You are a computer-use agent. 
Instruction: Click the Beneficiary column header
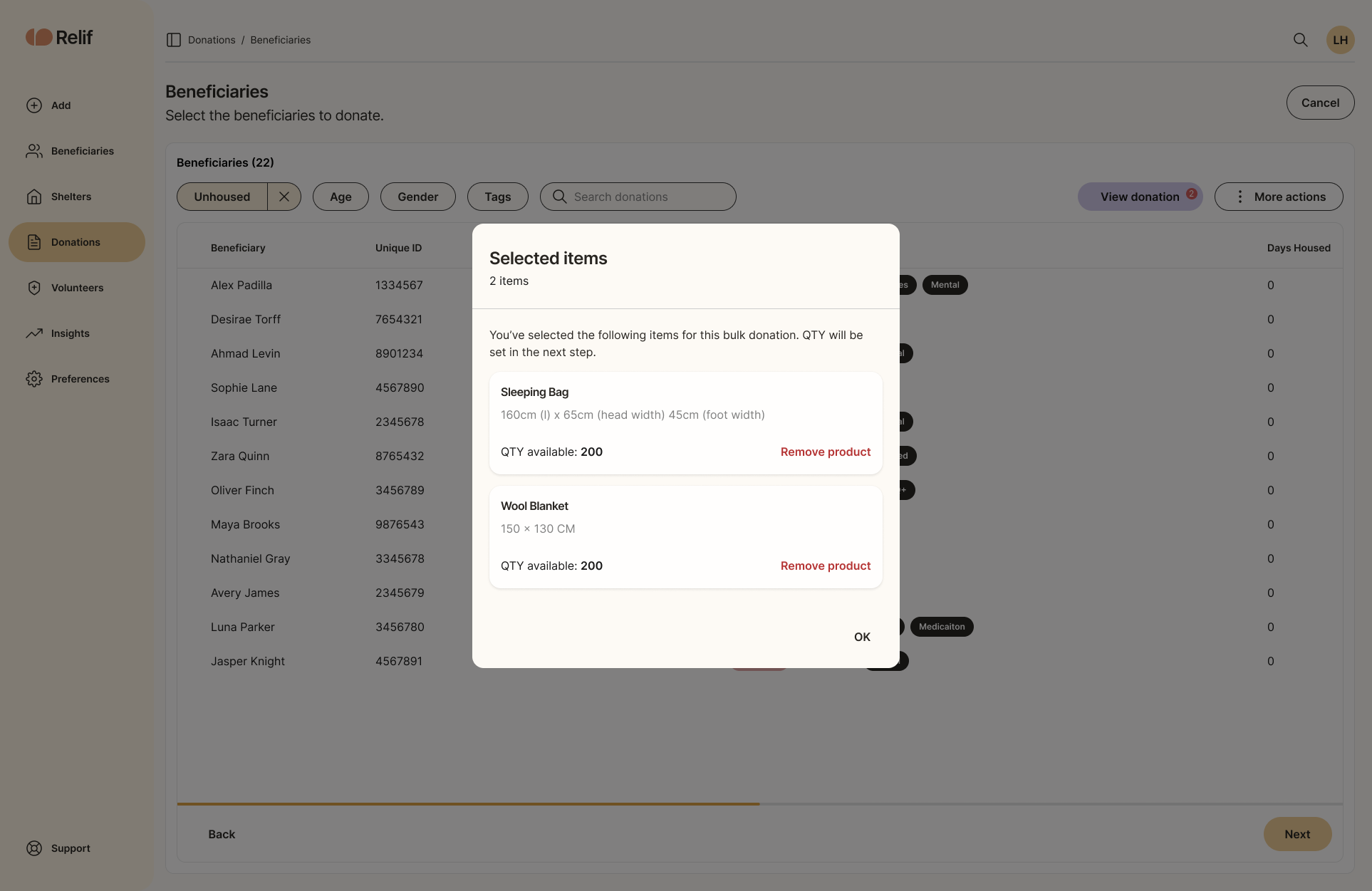coord(238,248)
